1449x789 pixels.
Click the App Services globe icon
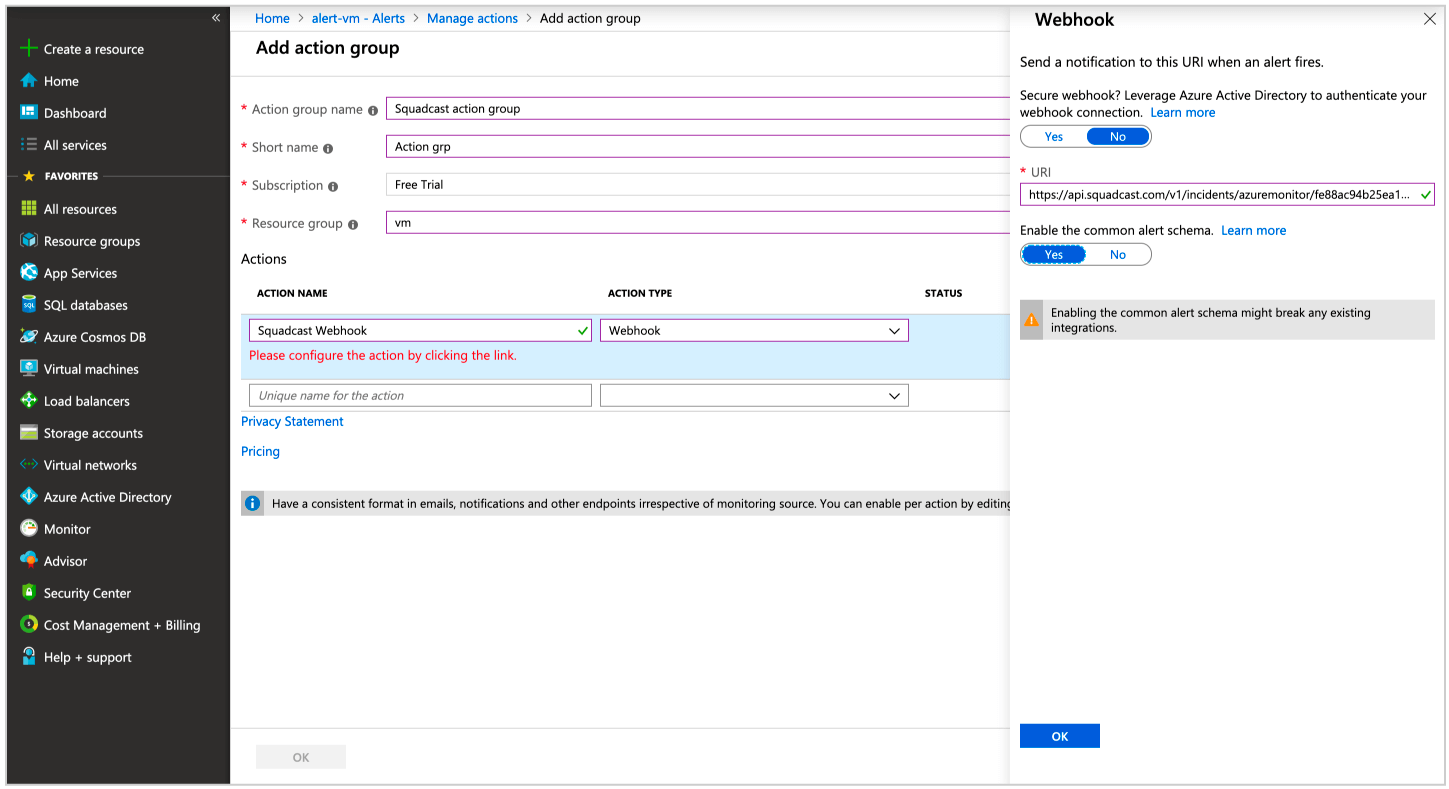[x=29, y=273]
